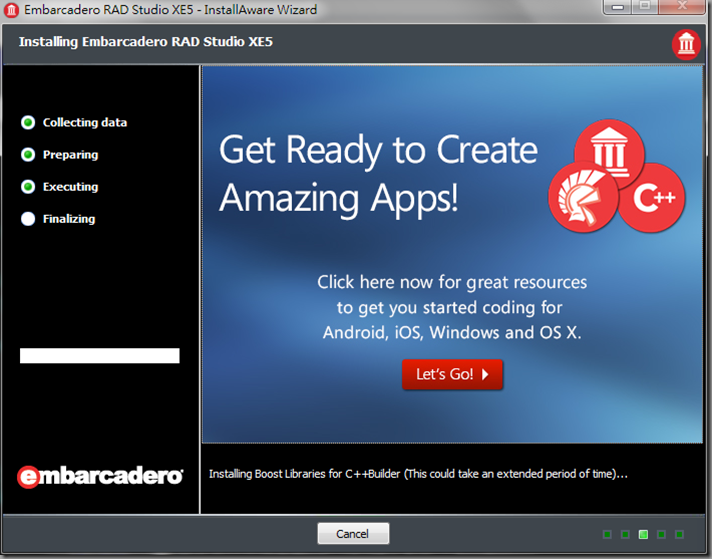712x559 pixels.
Task: Click 'Installing Embarcadero RAD Studio XE5' heading
Action: click(x=146, y=42)
